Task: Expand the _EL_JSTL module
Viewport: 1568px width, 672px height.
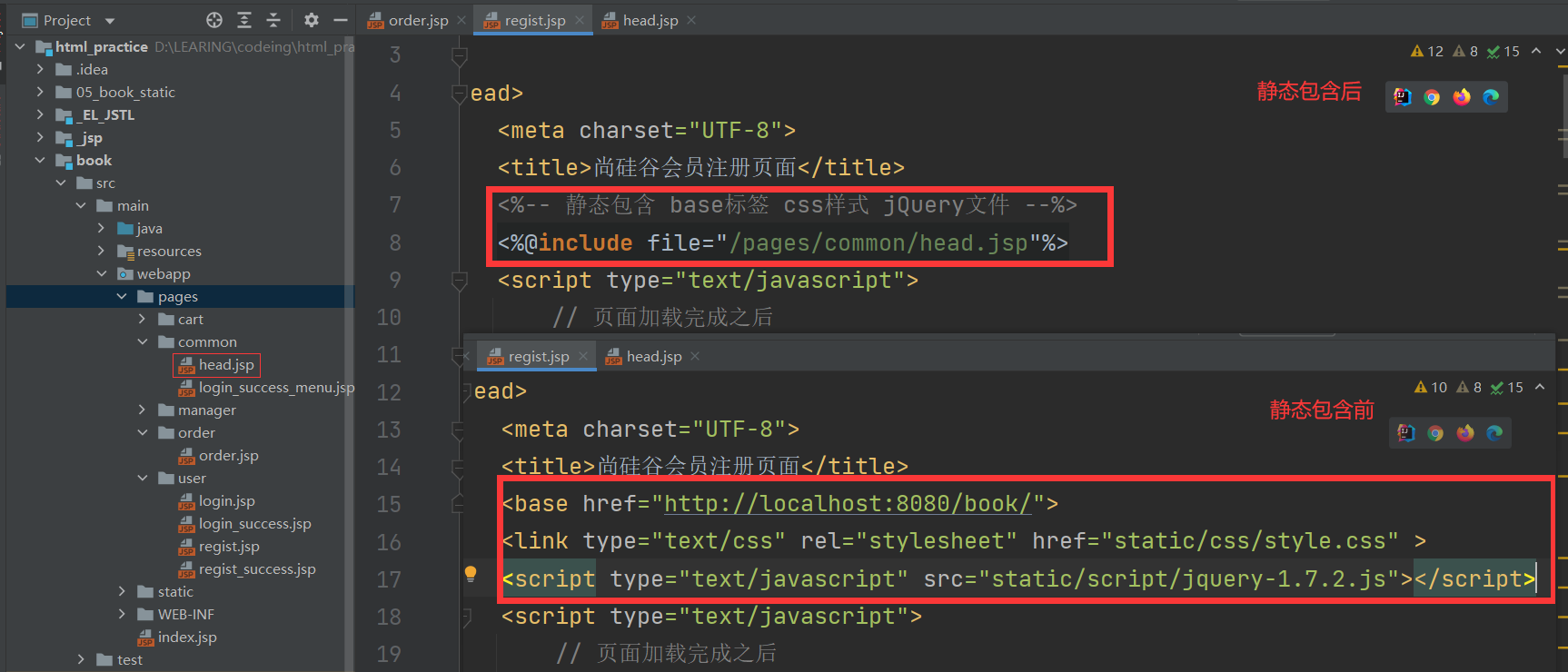Action: point(40,114)
